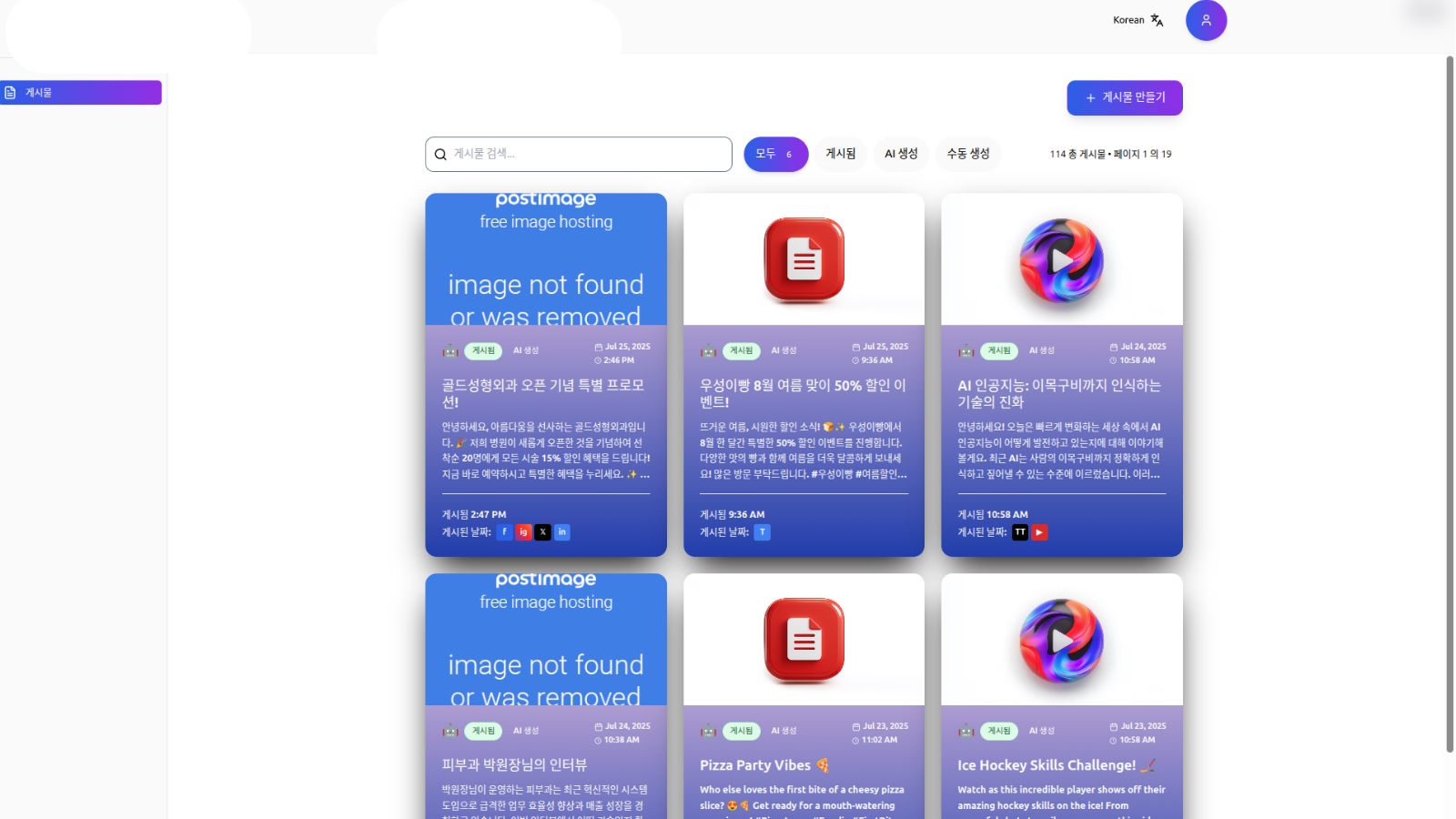Focus the 게시물 검색 search field

pyautogui.click(x=579, y=155)
